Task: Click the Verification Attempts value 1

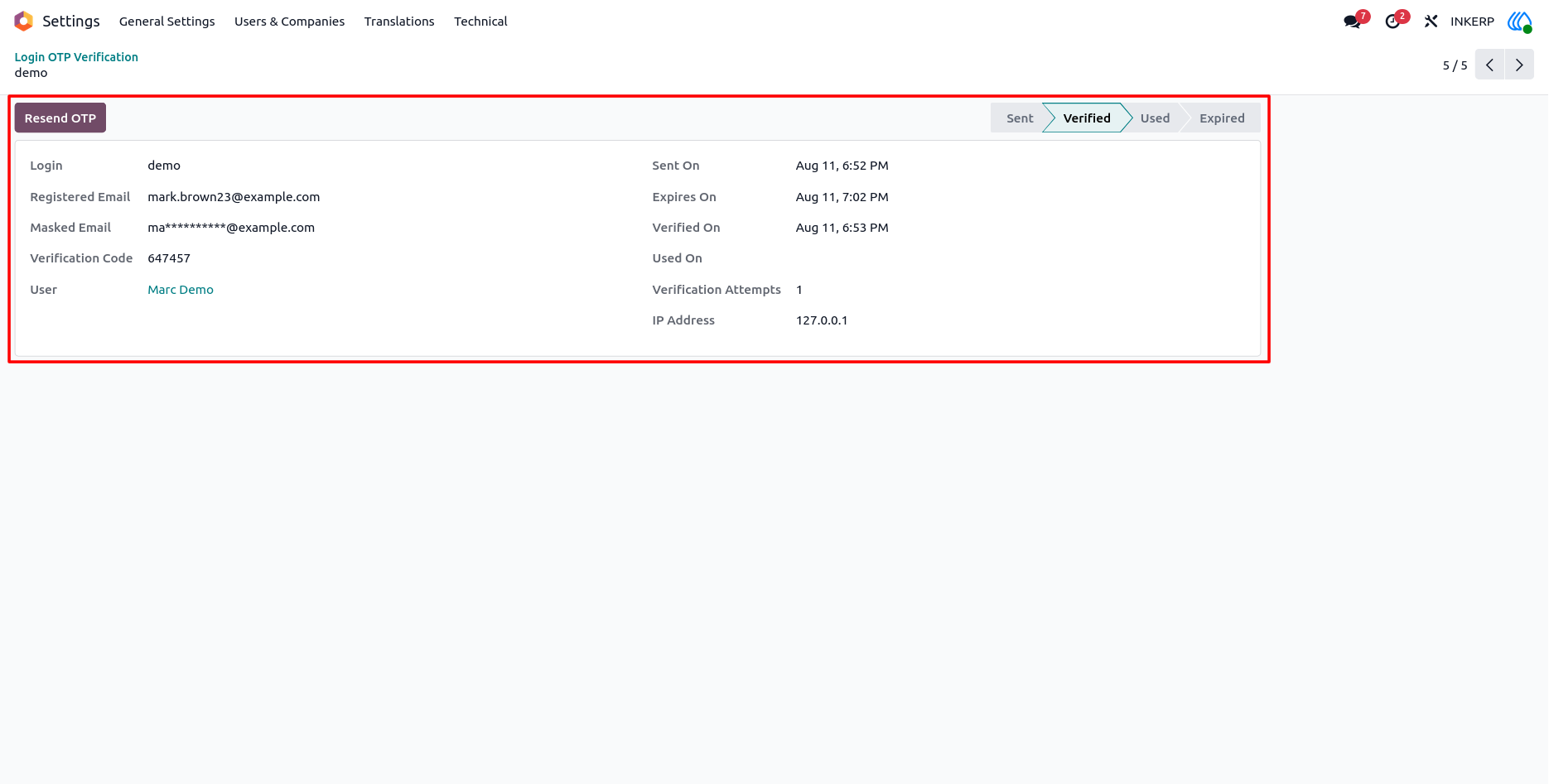Action: click(799, 290)
